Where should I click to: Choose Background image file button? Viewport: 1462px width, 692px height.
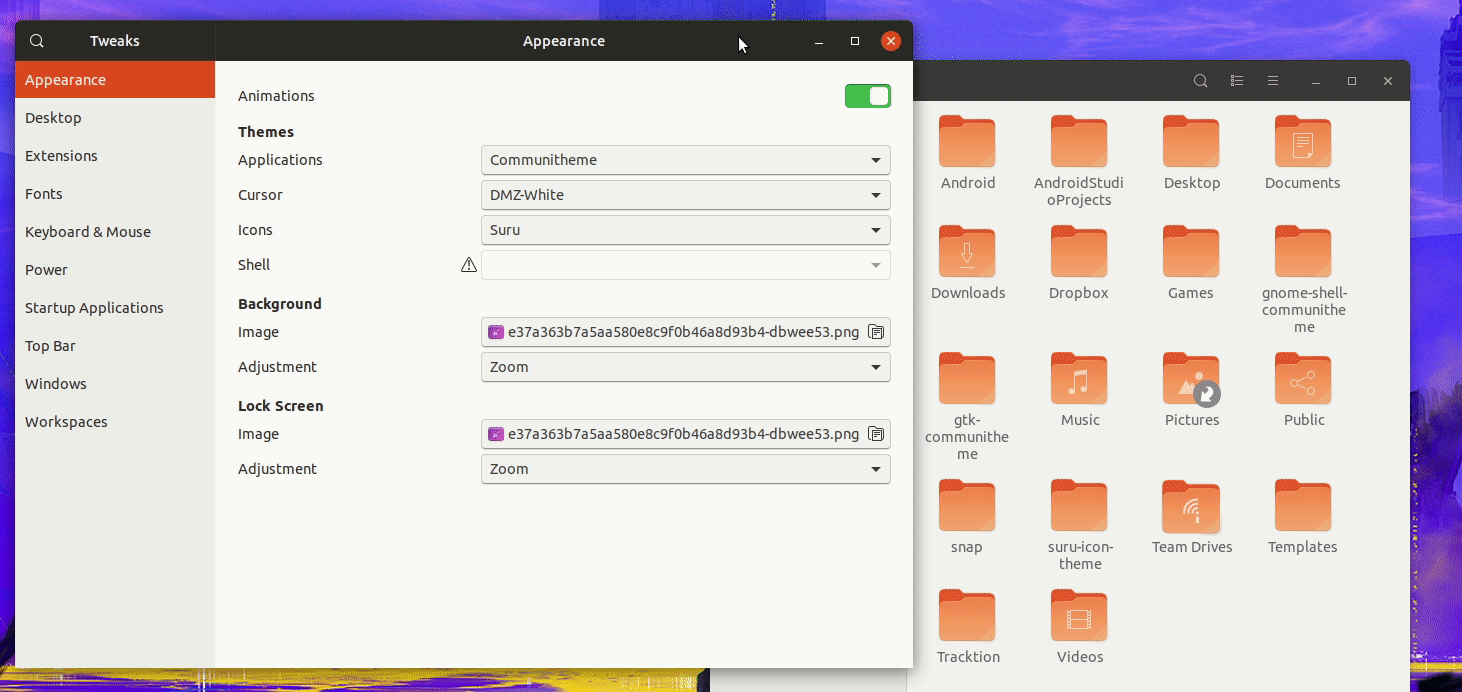click(686, 332)
